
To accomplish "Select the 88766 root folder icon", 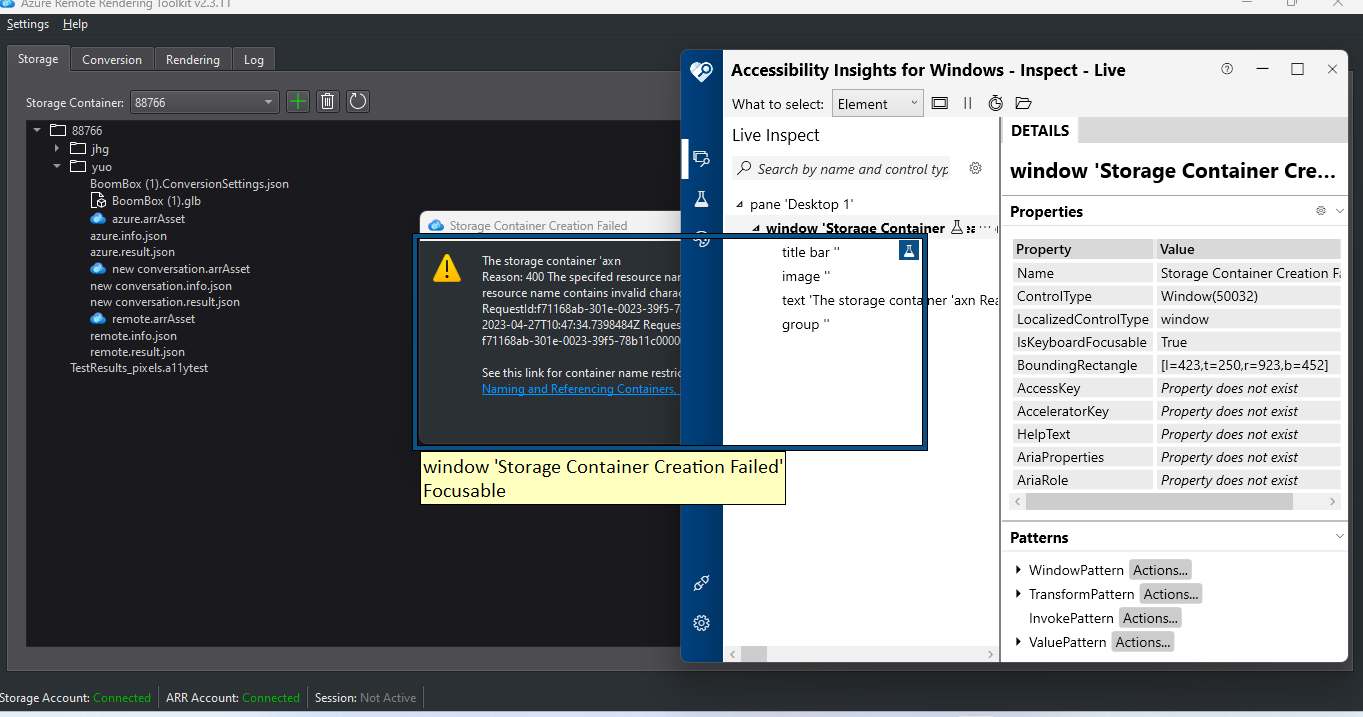I will [57, 130].
